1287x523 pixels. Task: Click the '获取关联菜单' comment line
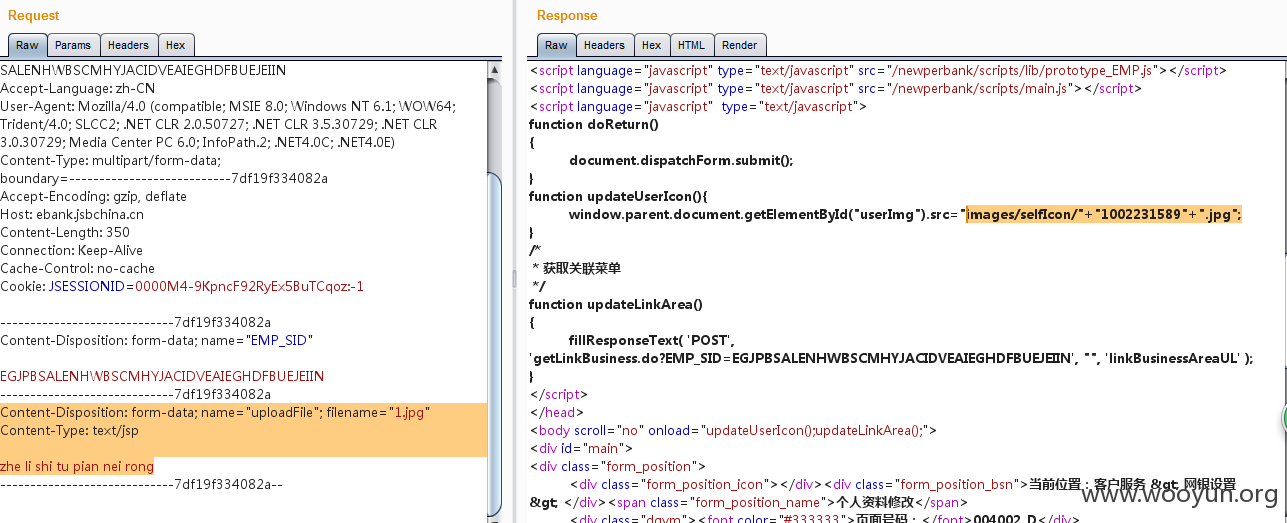pyautogui.click(x=577, y=268)
